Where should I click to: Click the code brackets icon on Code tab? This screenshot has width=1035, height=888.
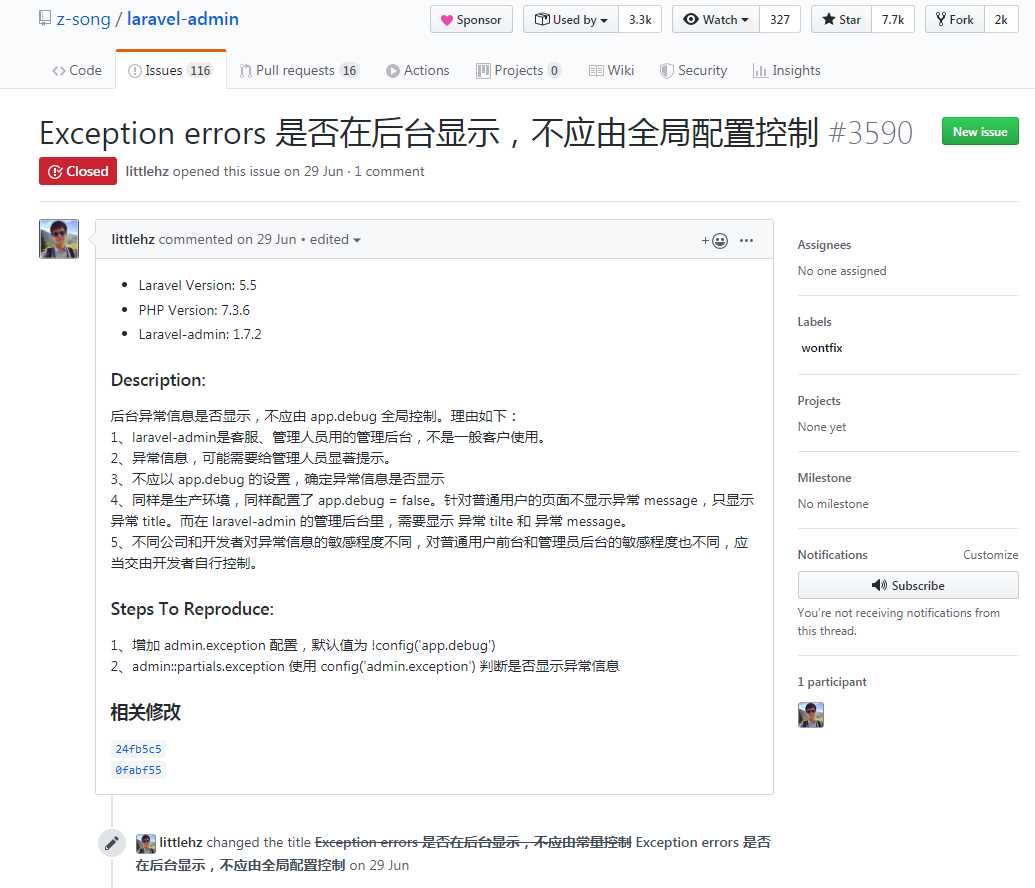tap(59, 71)
